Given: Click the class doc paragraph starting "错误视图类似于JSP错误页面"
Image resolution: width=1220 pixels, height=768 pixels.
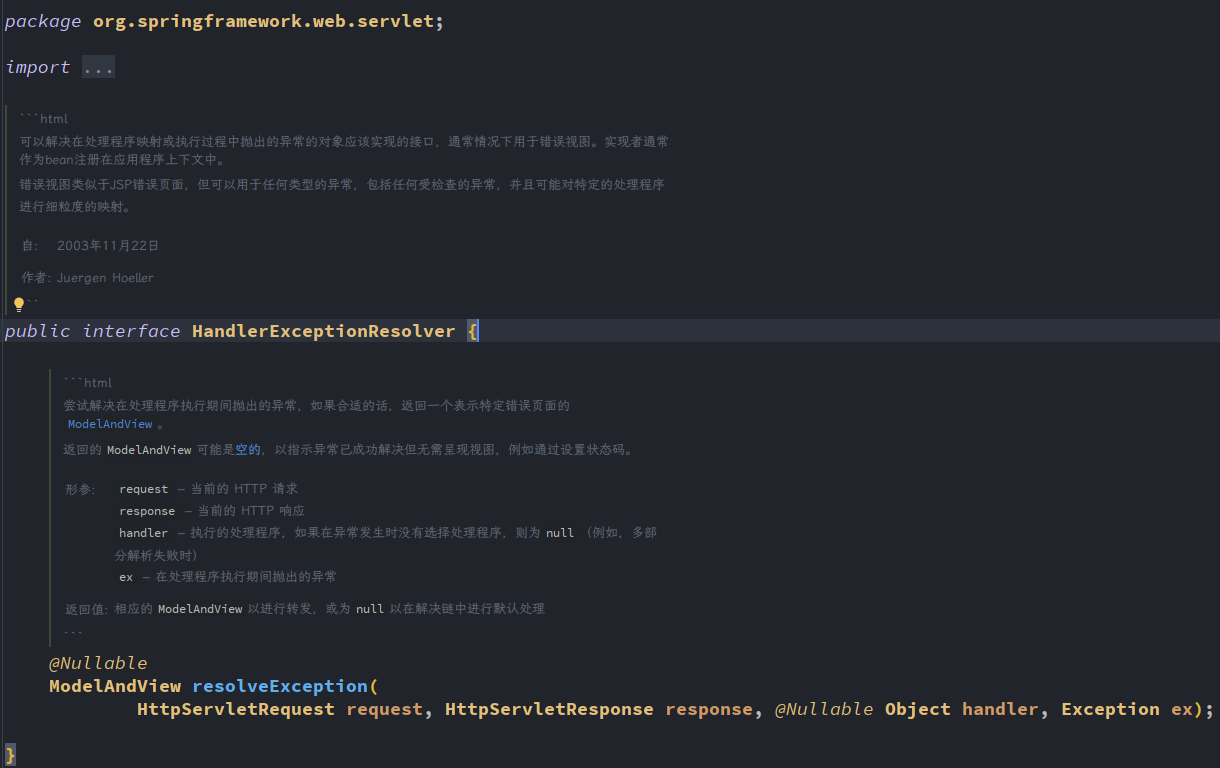Looking at the screenshot, I should click(x=342, y=196).
